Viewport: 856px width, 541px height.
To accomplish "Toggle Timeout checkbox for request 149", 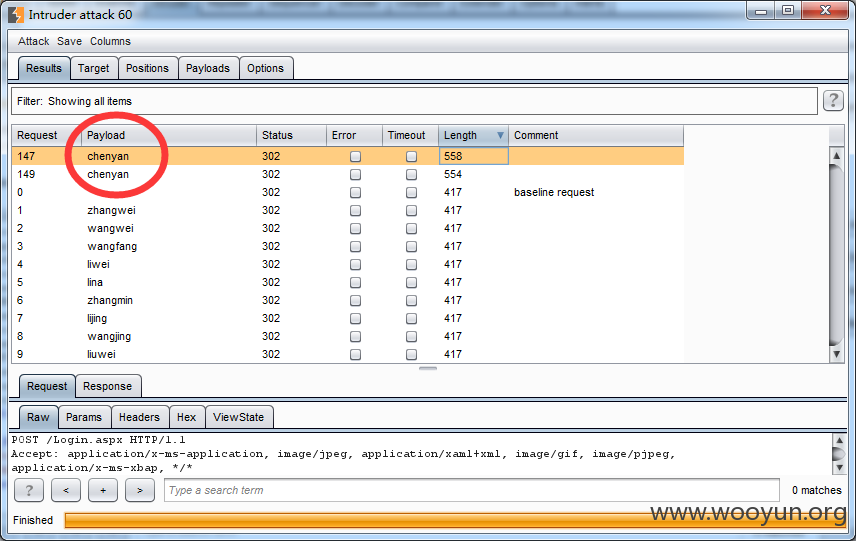I will tap(411, 175).
